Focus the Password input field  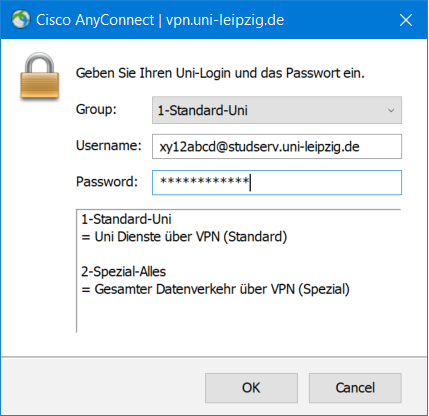tap(277, 183)
